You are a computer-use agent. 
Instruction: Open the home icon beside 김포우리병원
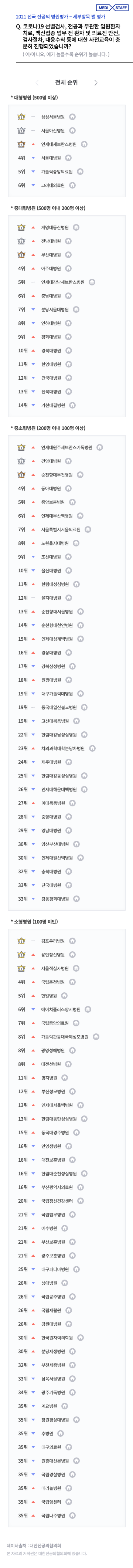pos(72,941)
